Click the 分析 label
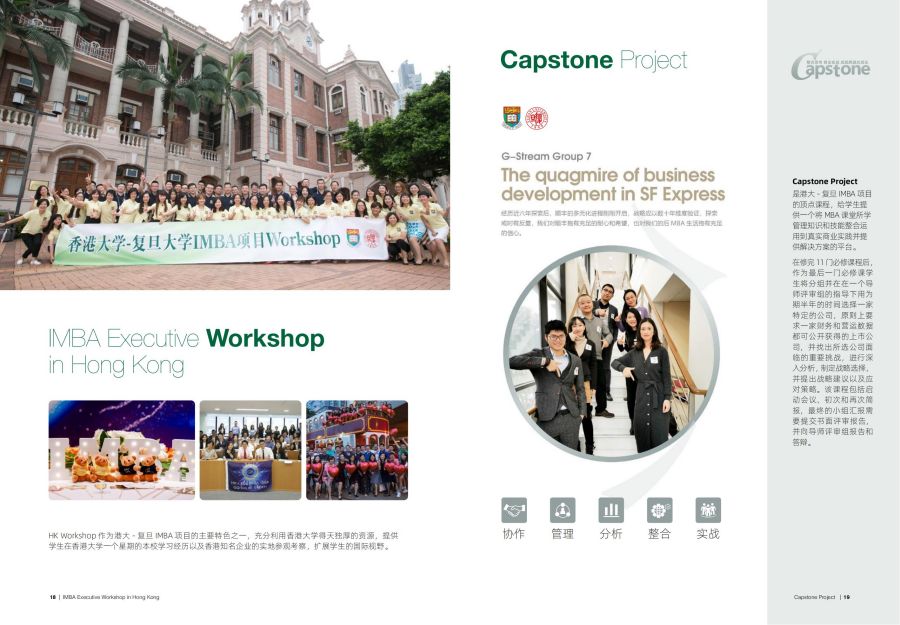Screen dimensions: 900x625 [611, 534]
